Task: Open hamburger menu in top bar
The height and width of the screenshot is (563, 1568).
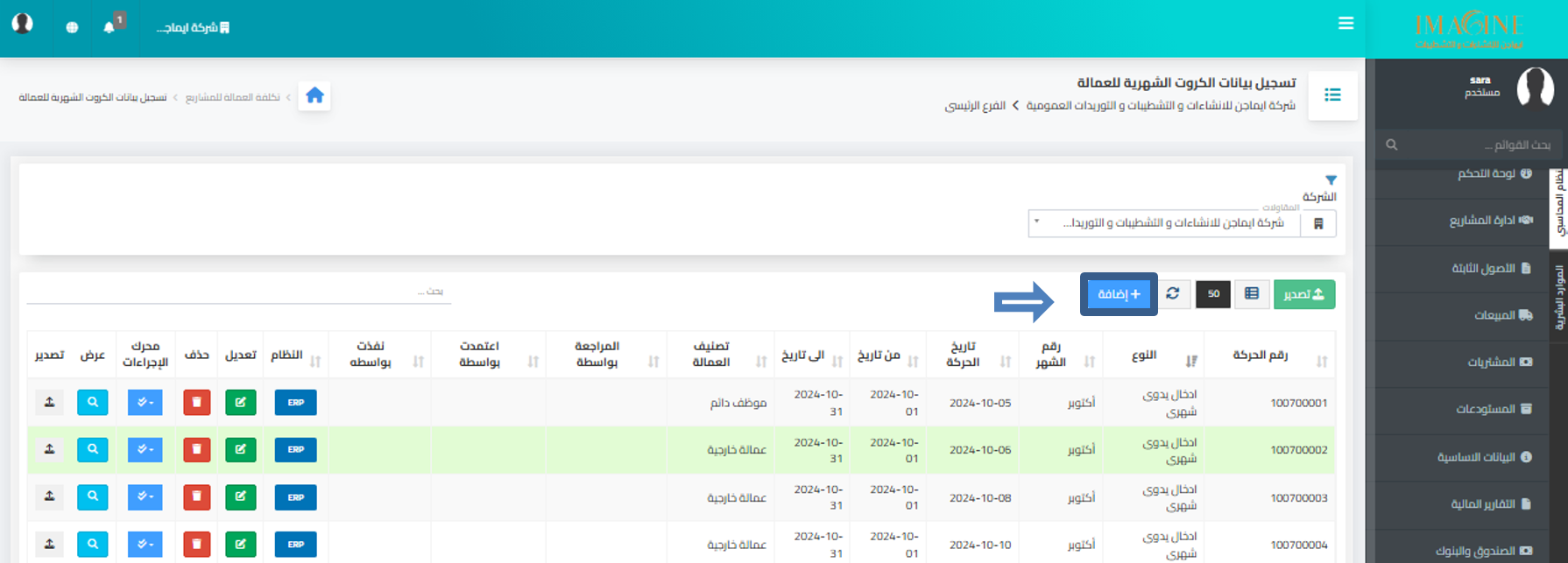Action: [1346, 24]
